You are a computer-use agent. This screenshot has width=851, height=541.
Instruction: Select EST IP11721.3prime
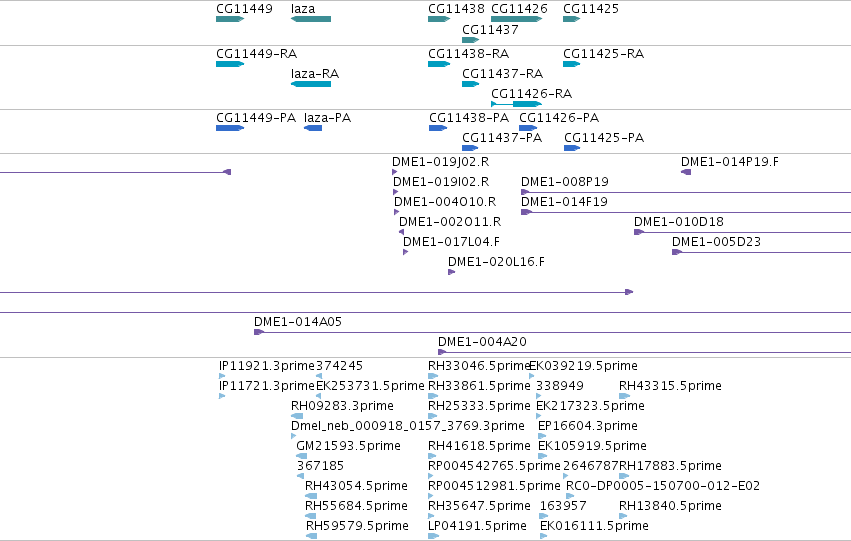267,386
